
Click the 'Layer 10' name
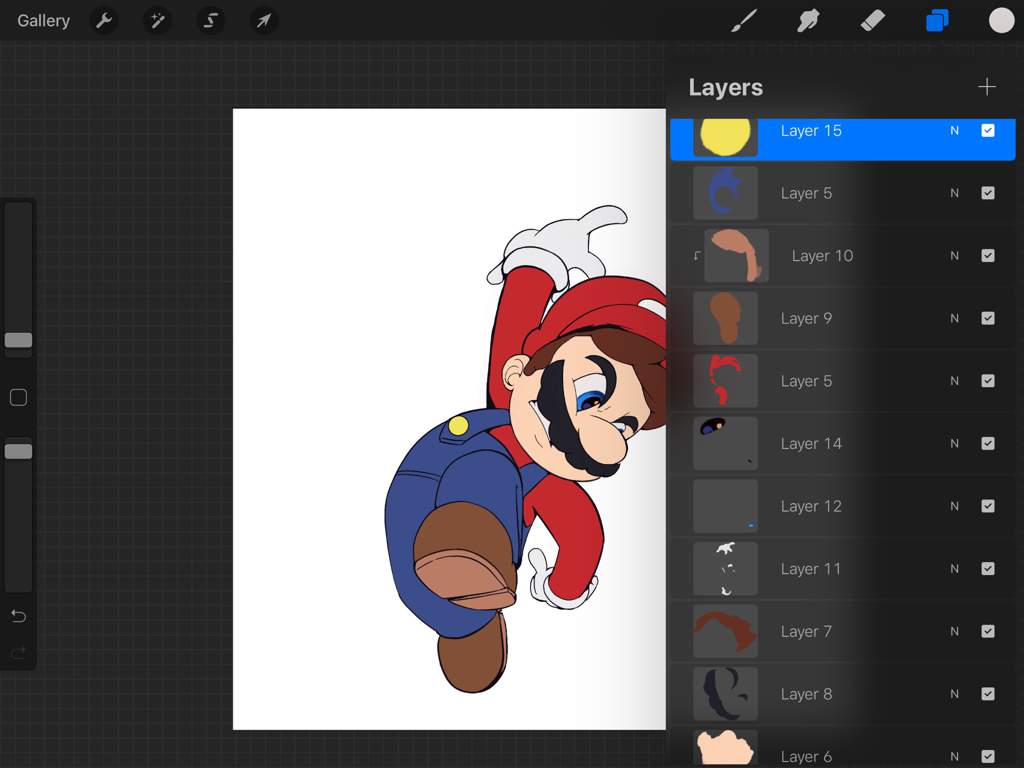click(x=822, y=256)
